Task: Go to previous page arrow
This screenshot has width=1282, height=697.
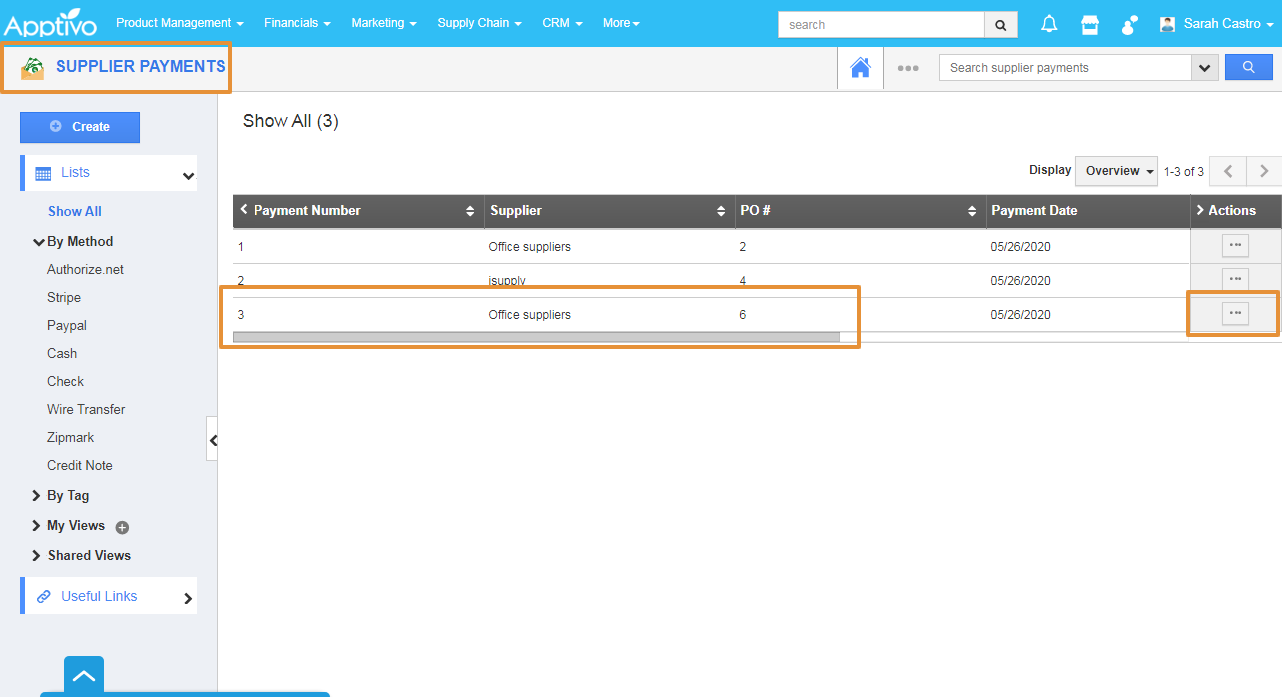Action: pyautogui.click(x=1228, y=171)
